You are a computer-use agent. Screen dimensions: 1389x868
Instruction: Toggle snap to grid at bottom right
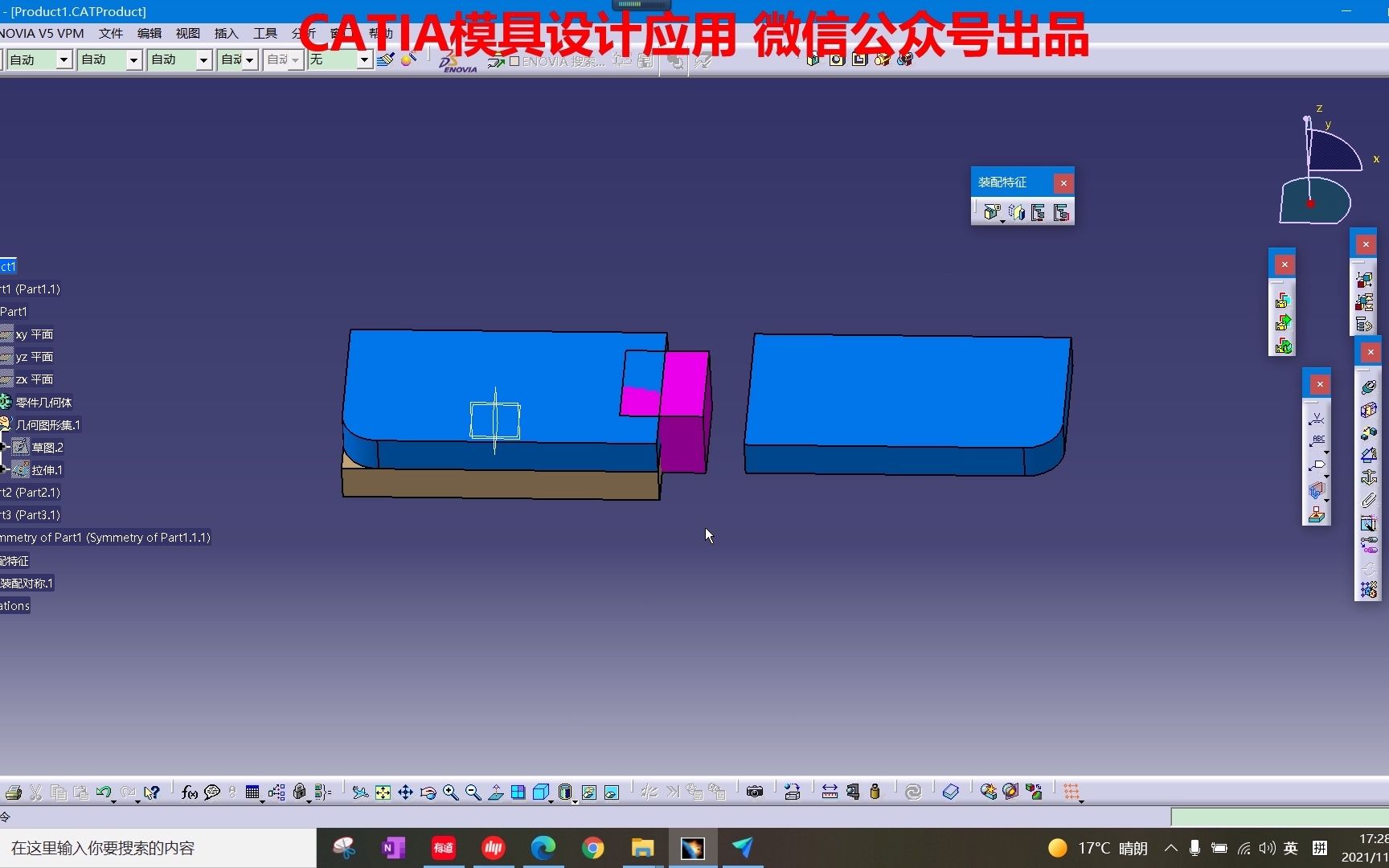pos(1072,792)
